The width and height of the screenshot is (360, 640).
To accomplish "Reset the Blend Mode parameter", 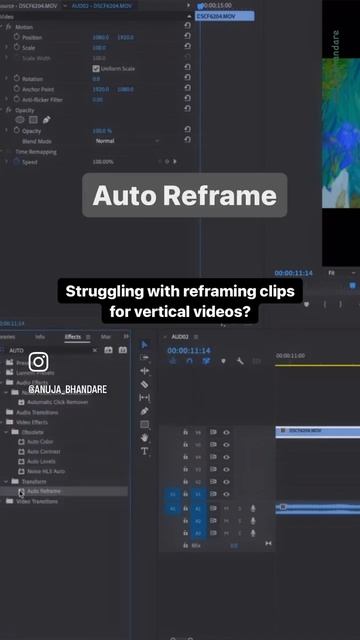I will 187,140.
